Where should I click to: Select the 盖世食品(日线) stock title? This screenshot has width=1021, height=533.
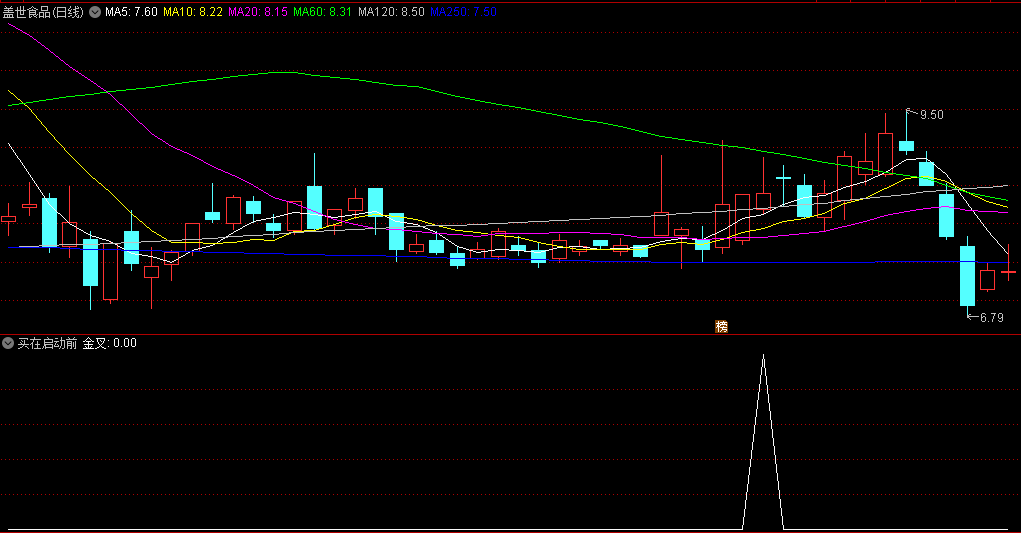tap(43, 12)
